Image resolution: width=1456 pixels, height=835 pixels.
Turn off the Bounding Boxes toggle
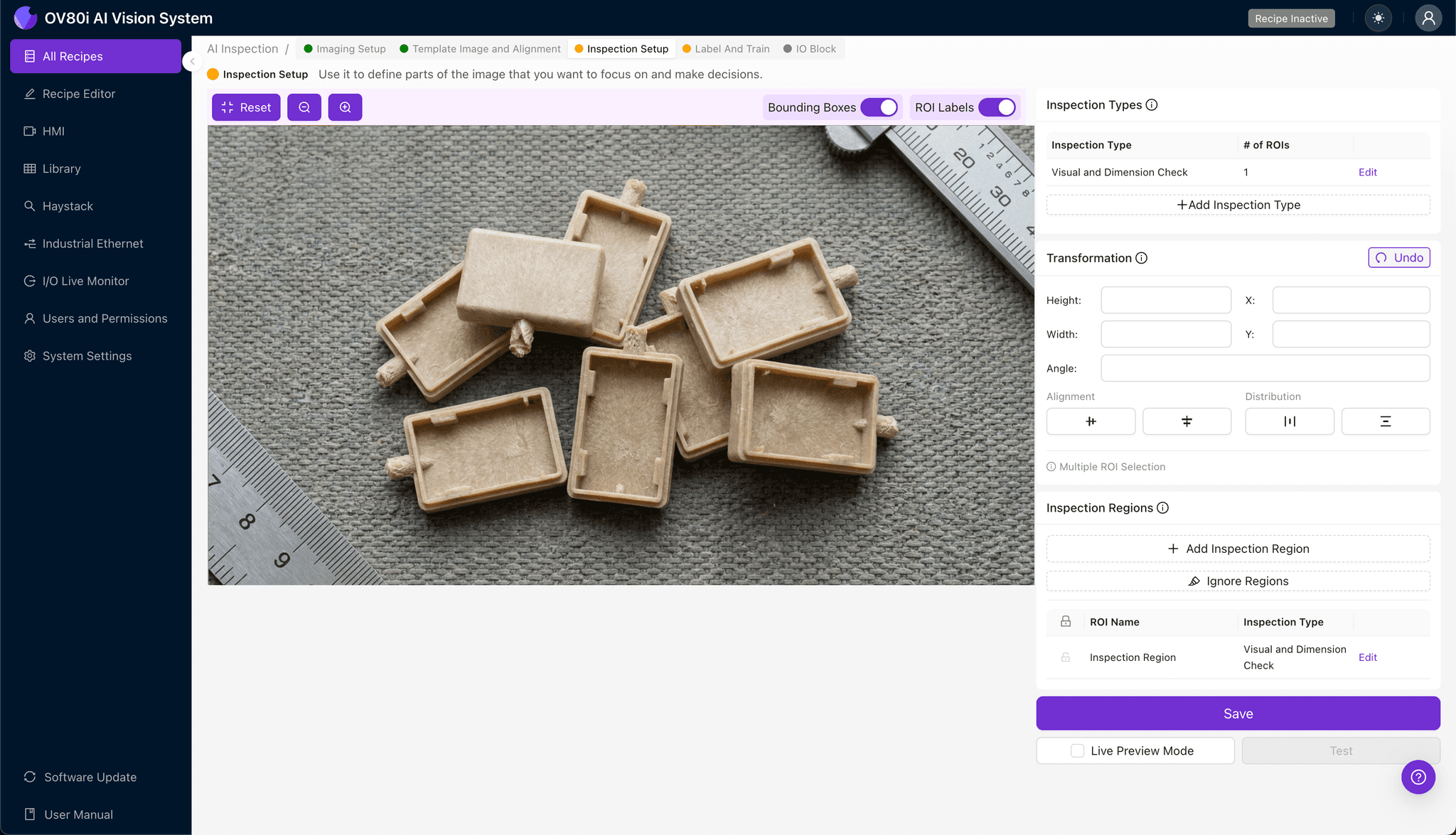click(x=879, y=107)
